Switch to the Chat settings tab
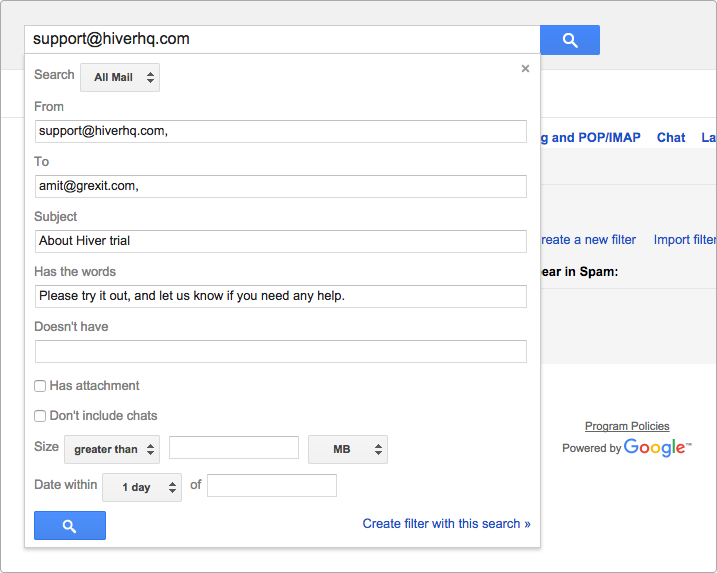717x573 pixels. pos(671,138)
